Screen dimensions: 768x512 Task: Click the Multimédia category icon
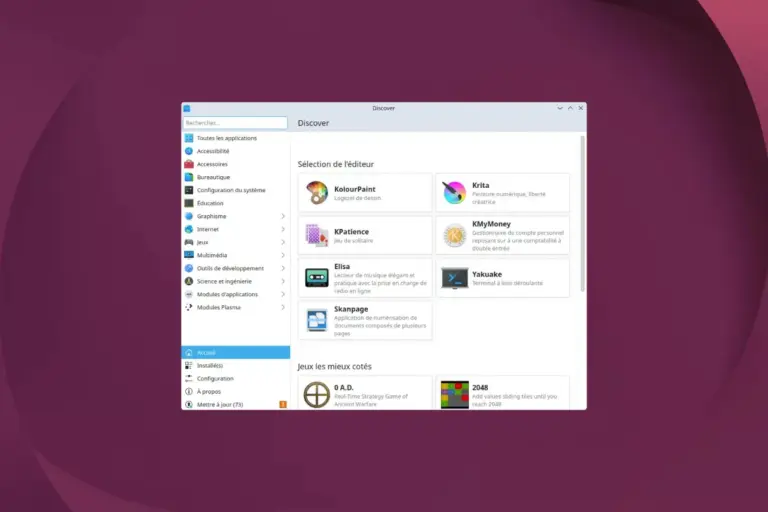tap(189, 255)
